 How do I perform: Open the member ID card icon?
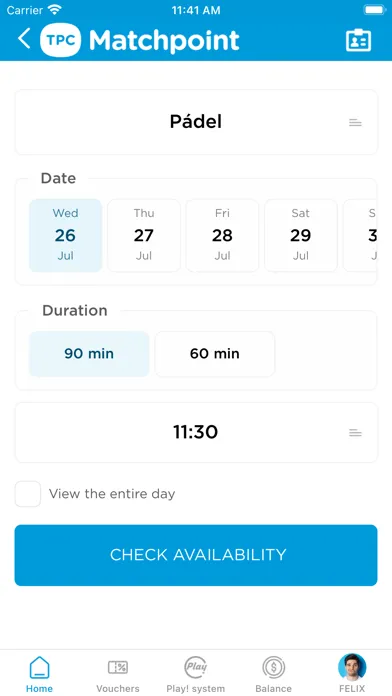point(358,40)
